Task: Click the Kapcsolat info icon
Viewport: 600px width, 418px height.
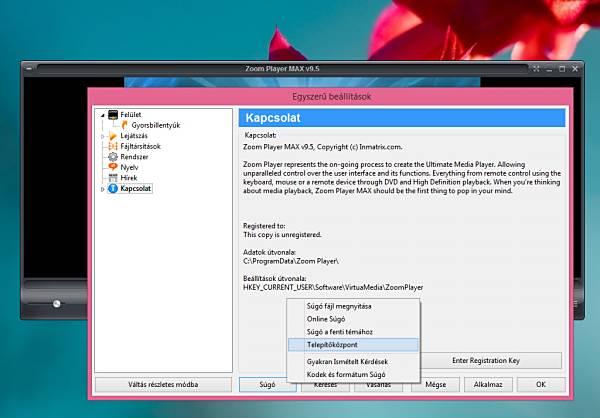Action: click(113, 188)
